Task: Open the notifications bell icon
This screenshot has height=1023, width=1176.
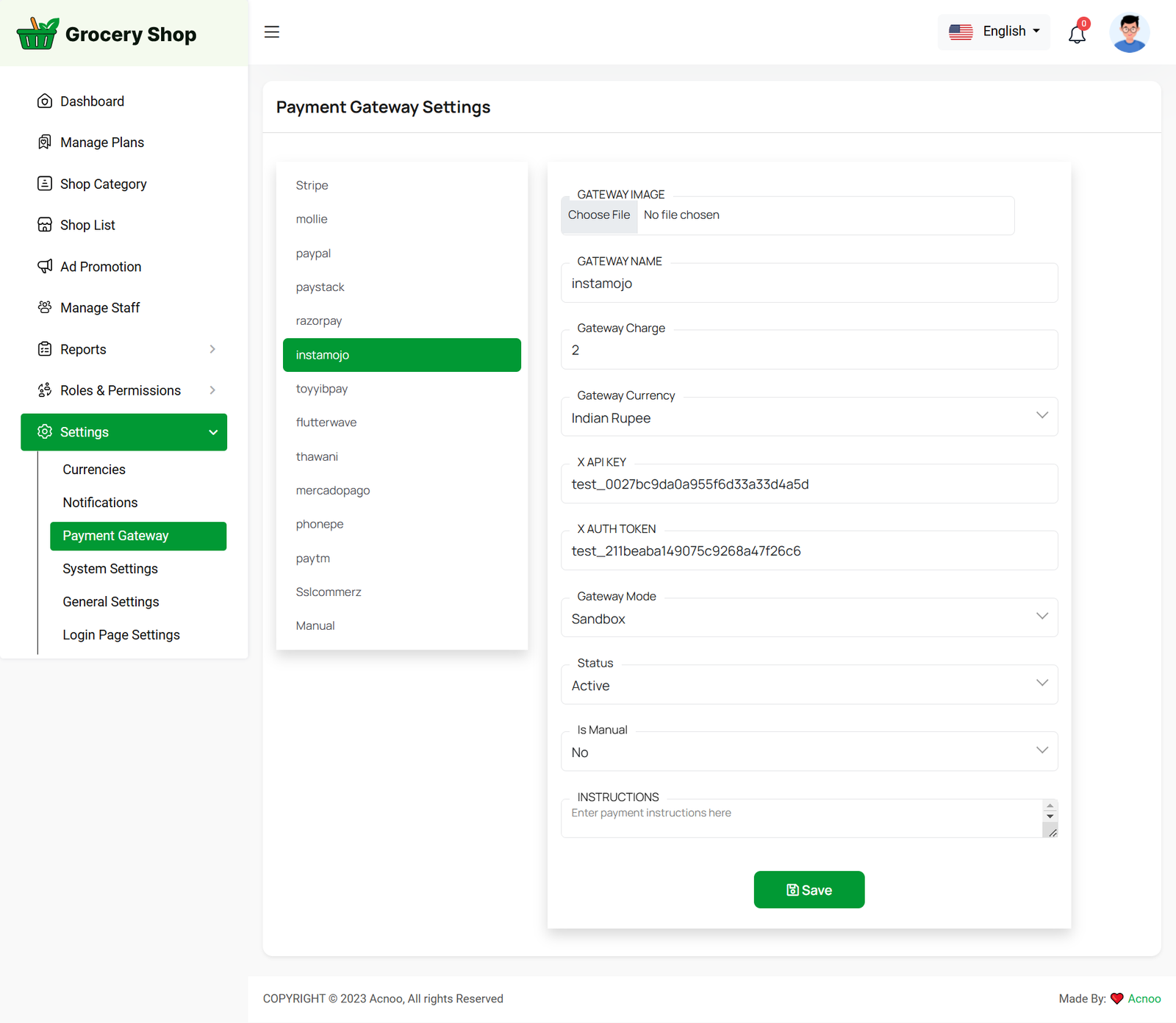Action: coord(1077,34)
